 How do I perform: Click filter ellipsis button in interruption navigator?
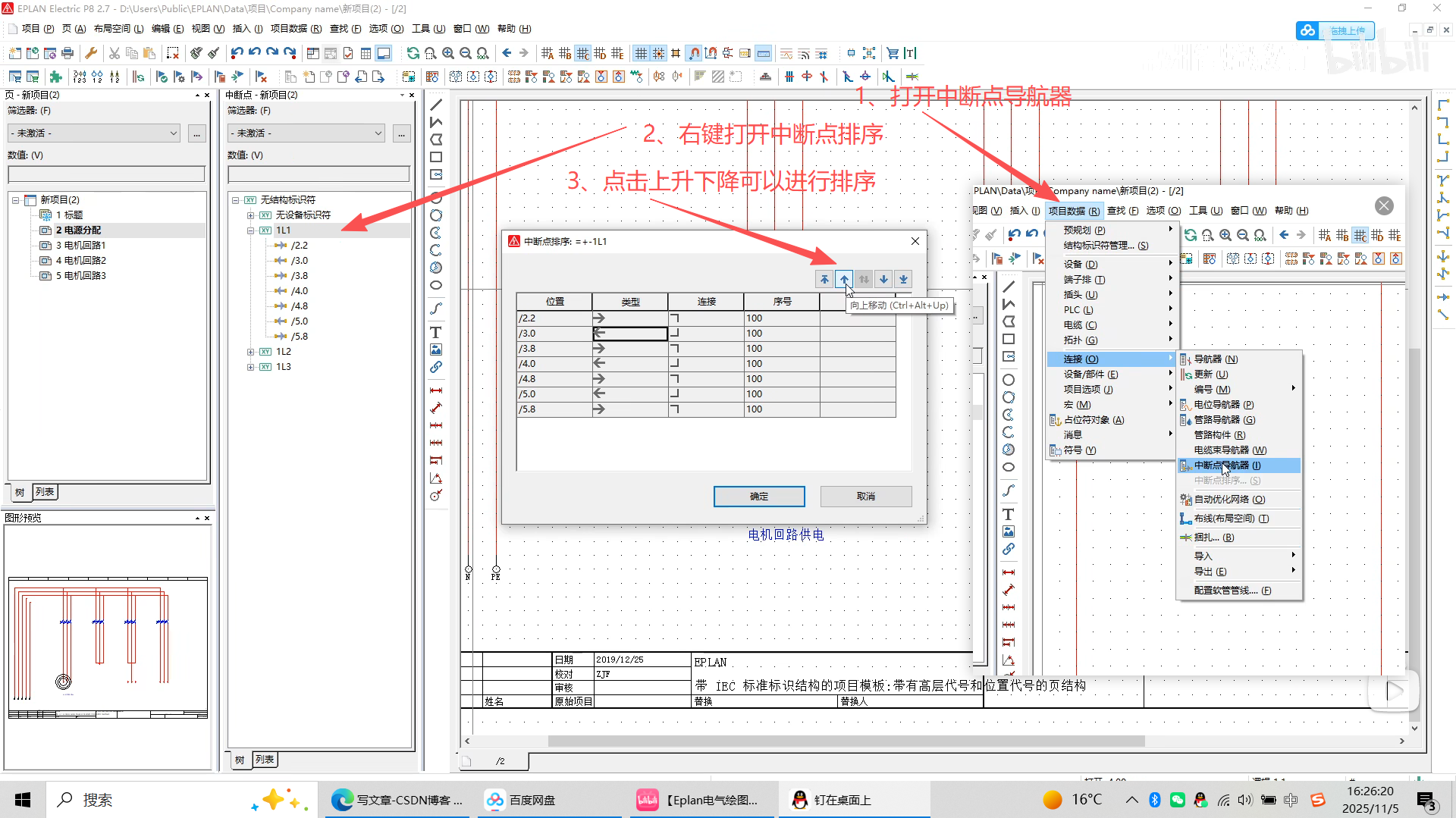click(402, 133)
